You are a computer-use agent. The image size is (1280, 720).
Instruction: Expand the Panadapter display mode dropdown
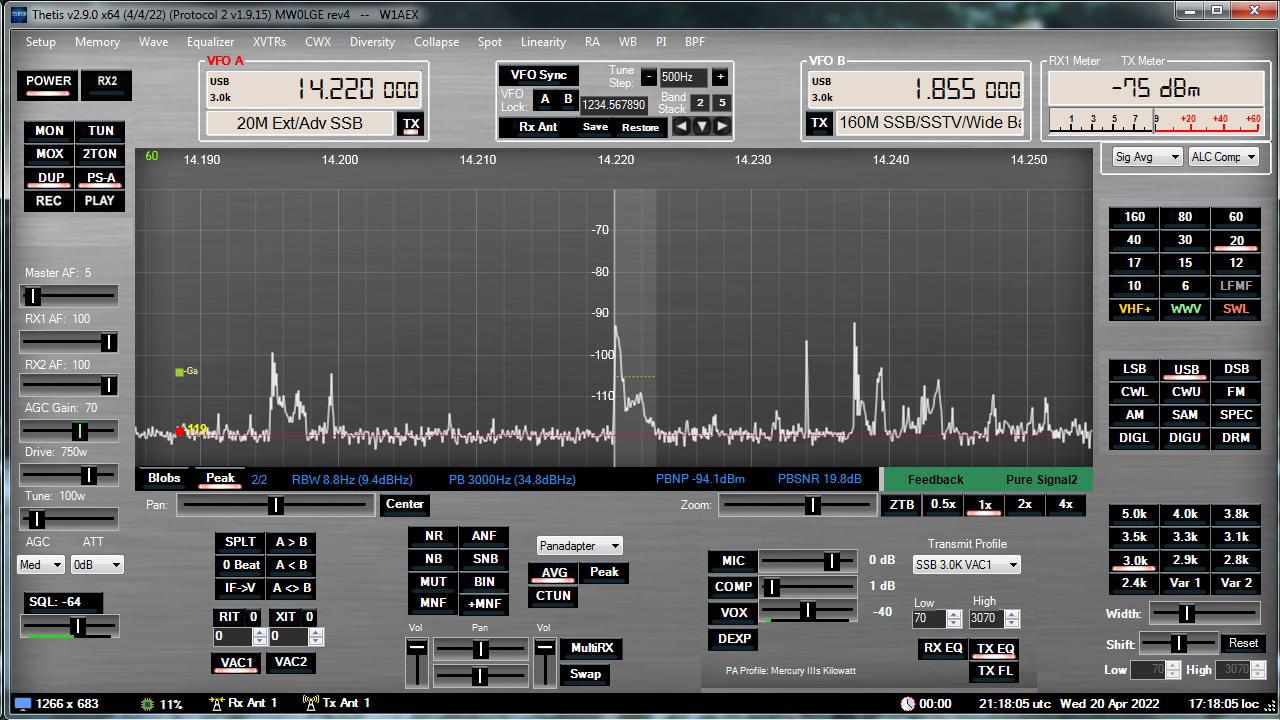[580, 546]
